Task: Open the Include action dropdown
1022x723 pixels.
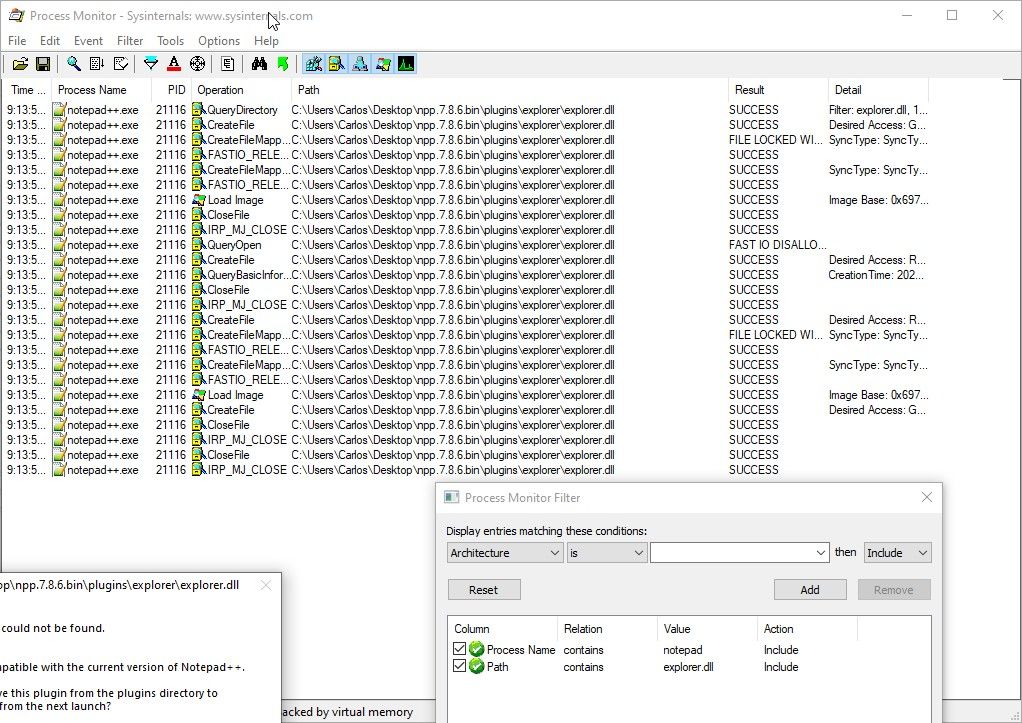Action: (897, 553)
